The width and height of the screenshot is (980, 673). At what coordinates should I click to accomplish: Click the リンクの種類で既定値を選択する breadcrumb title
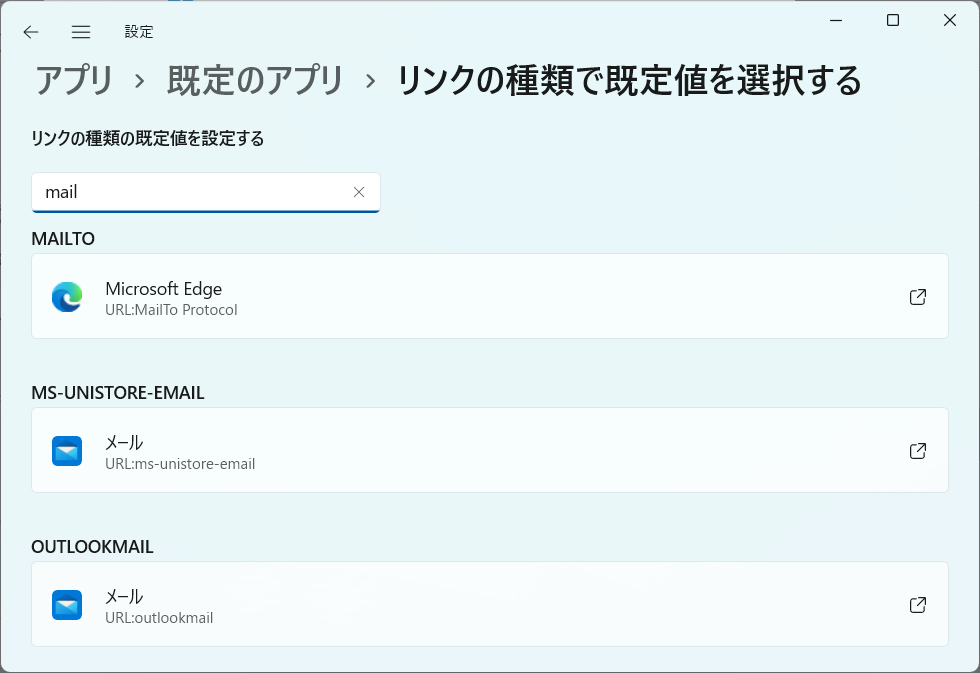click(629, 81)
